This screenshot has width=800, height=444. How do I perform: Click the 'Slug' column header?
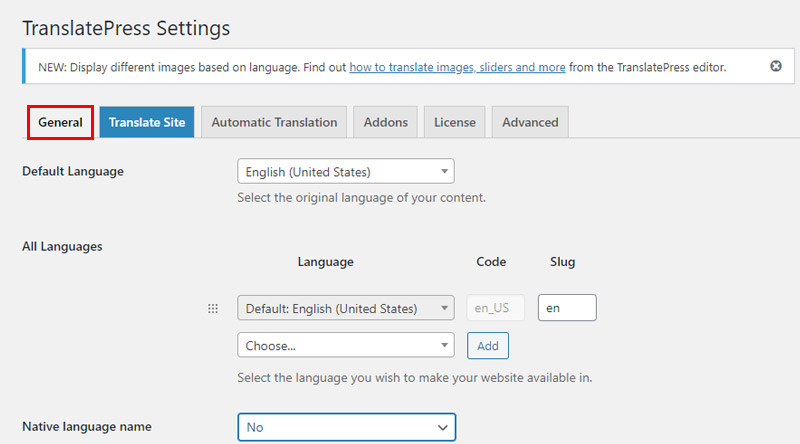[562, 262]
